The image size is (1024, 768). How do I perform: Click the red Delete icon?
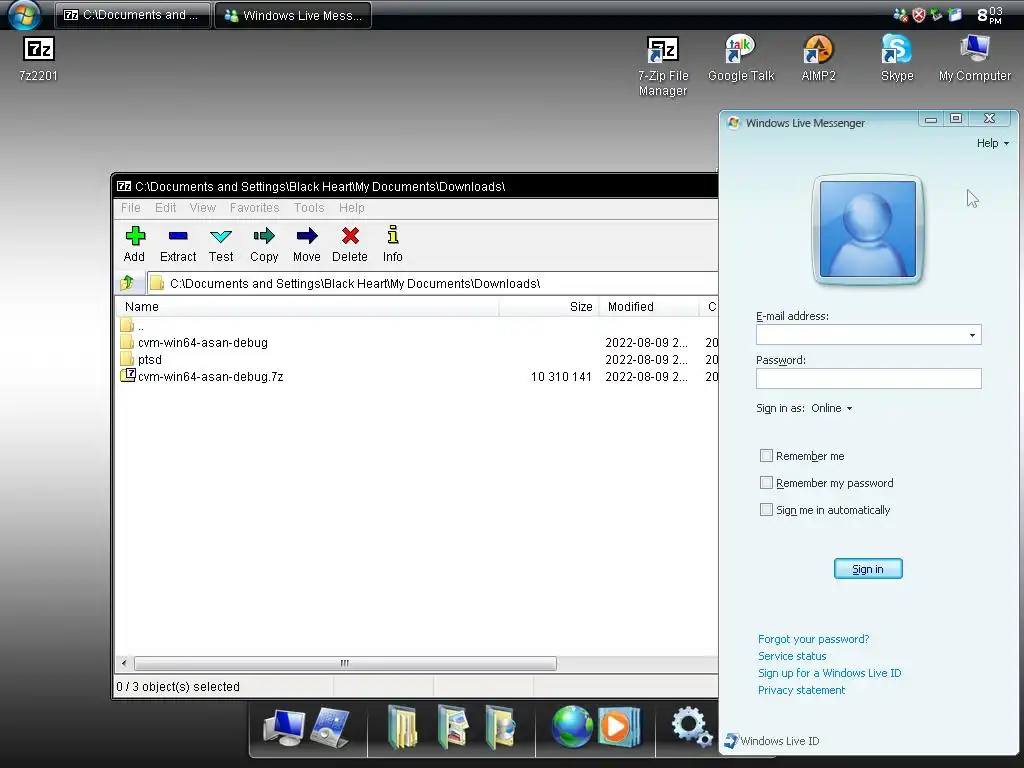tap(350, 244)
